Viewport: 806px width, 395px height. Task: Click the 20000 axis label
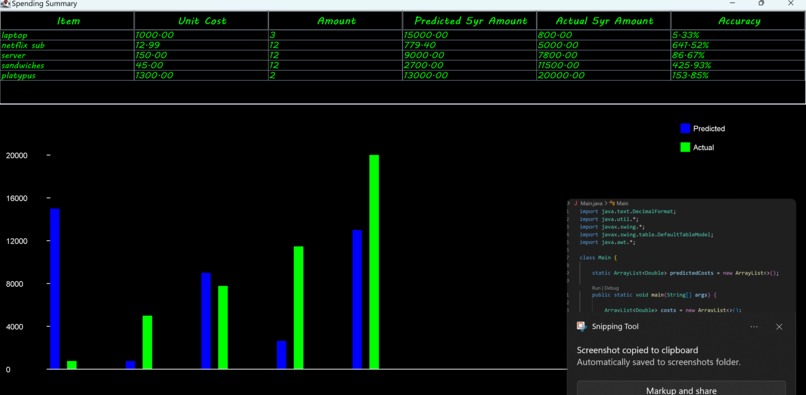point(16,155)
